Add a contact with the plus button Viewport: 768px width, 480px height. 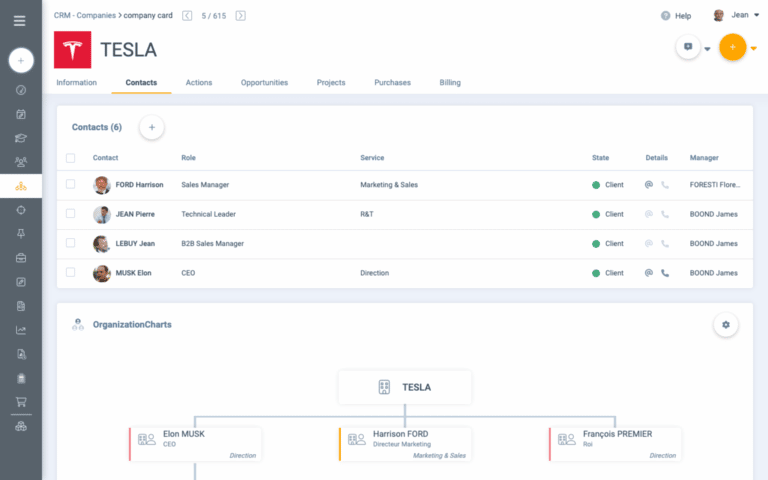point(152,127)
